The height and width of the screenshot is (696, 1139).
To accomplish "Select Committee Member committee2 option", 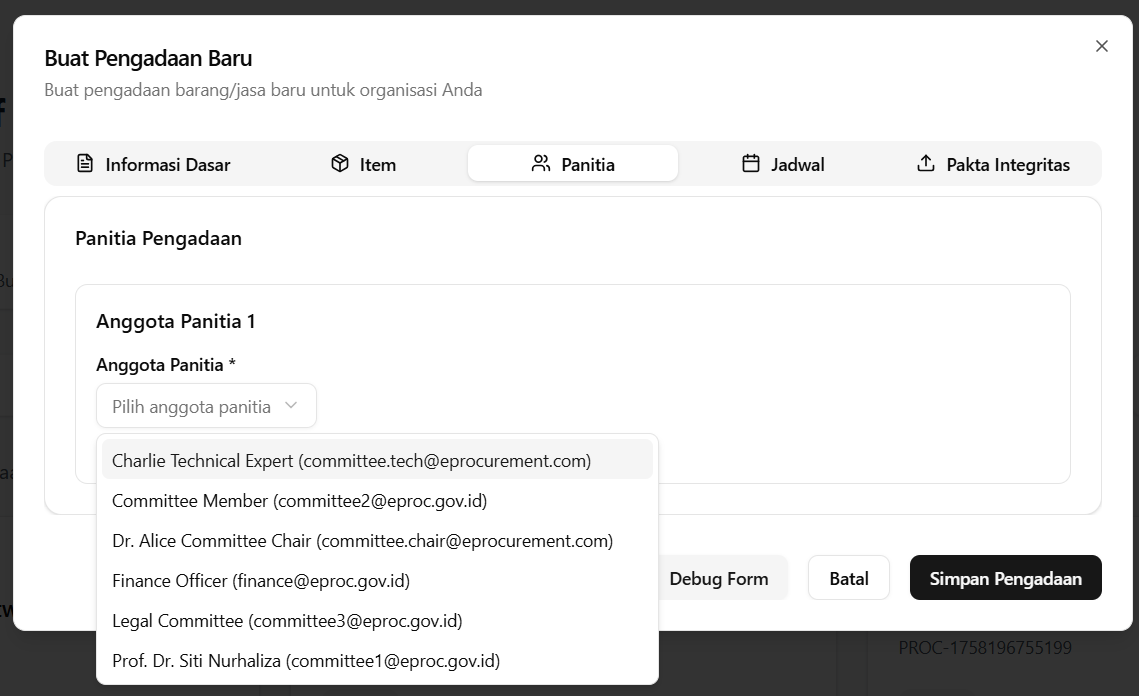I will 299,501.
